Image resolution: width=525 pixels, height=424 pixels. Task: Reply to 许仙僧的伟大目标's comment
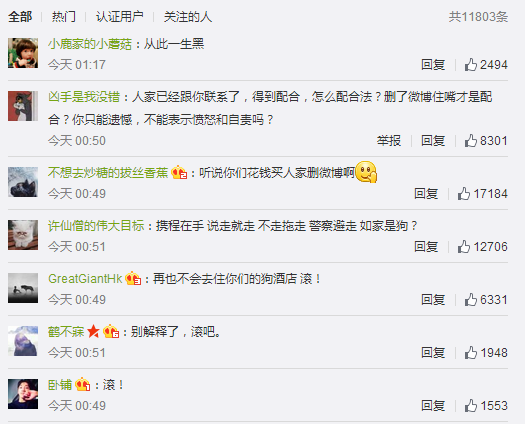tap(426, 246)
